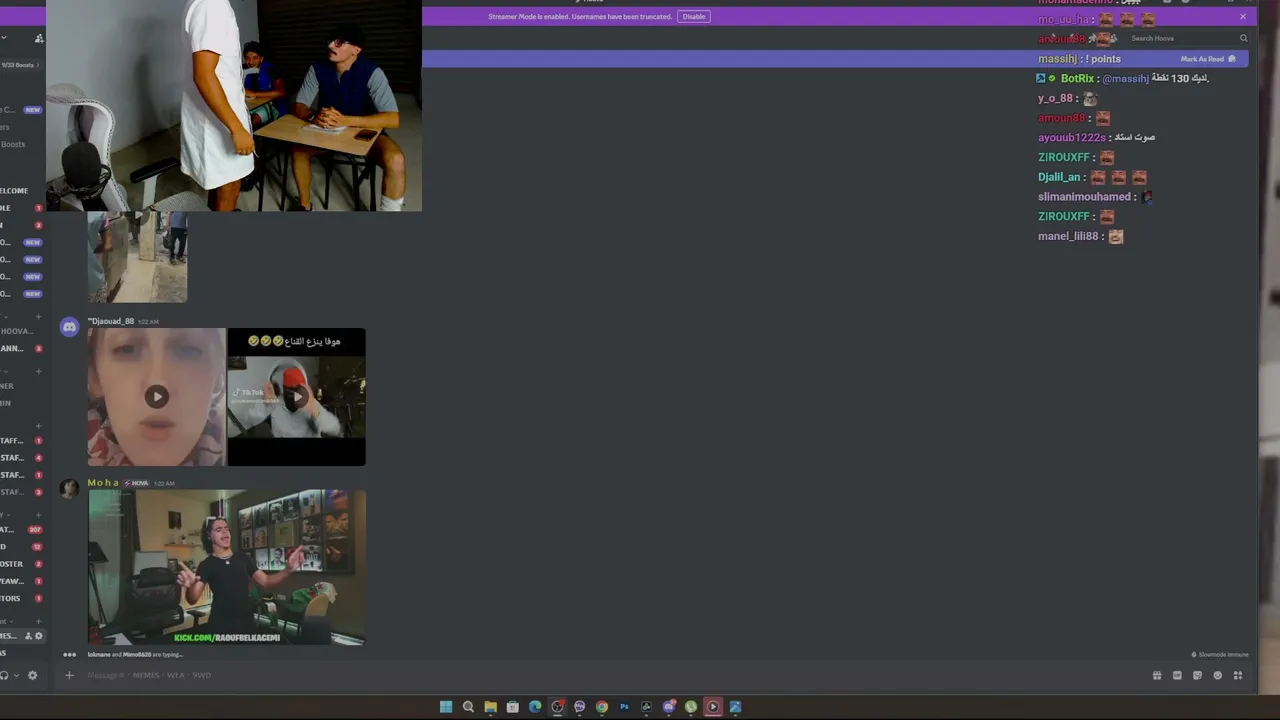Click the Djalil_an username in stream chat
Image resolution: width=1280 pixels, height=720 pixels.
[1059, 178]
